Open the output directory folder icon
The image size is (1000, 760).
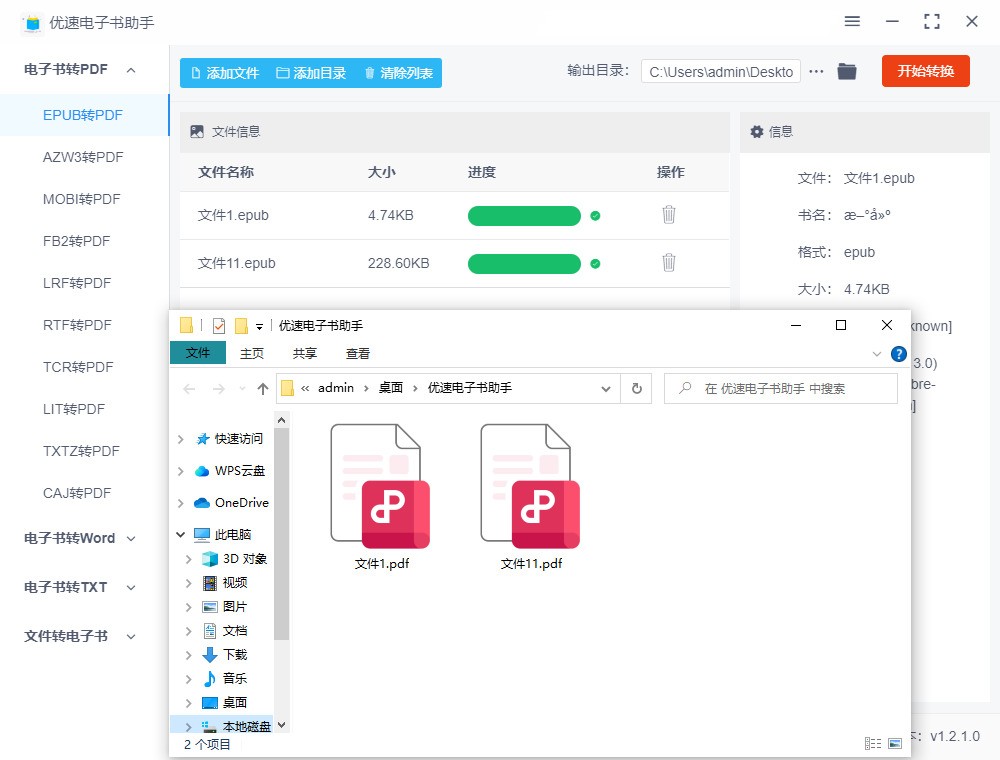pyautogui.click(x=846, y=71)
